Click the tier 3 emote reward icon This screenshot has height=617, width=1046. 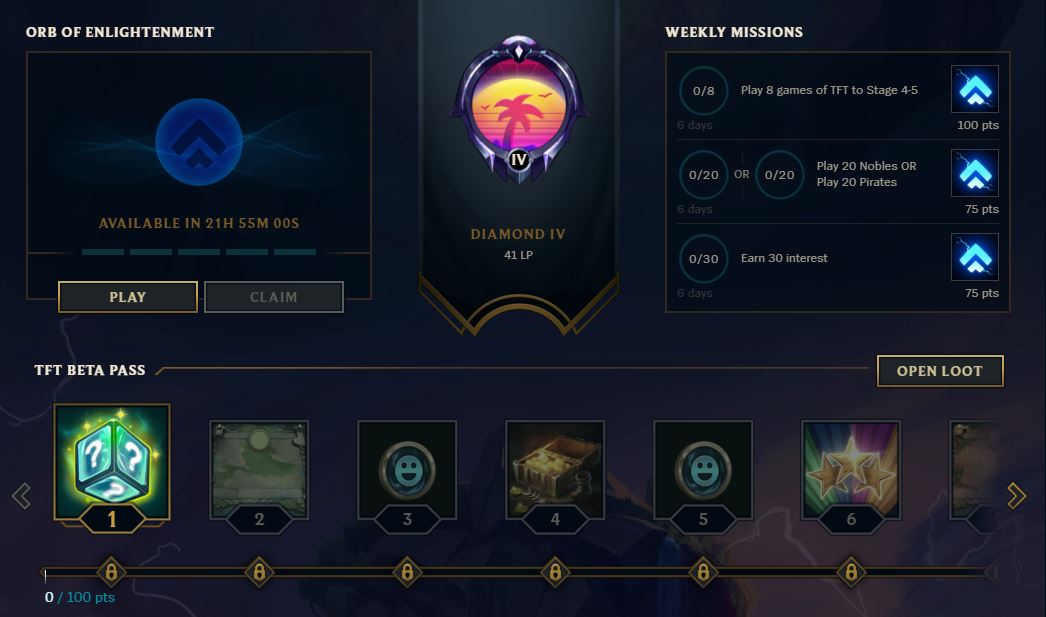(407, 470)
